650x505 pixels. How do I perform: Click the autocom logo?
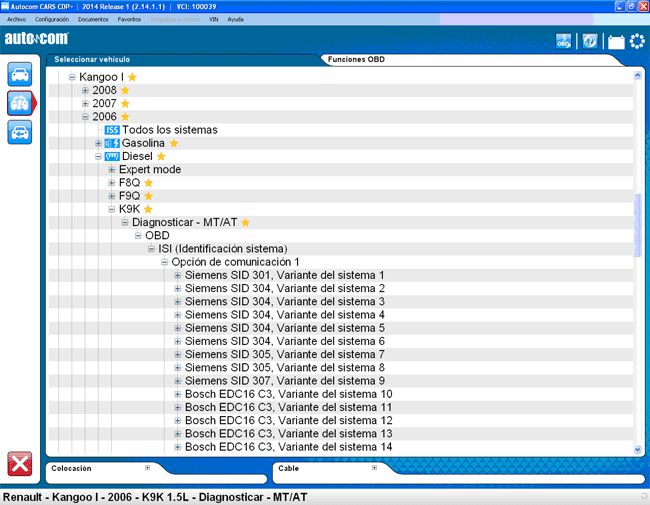click(x=36, y=38)
